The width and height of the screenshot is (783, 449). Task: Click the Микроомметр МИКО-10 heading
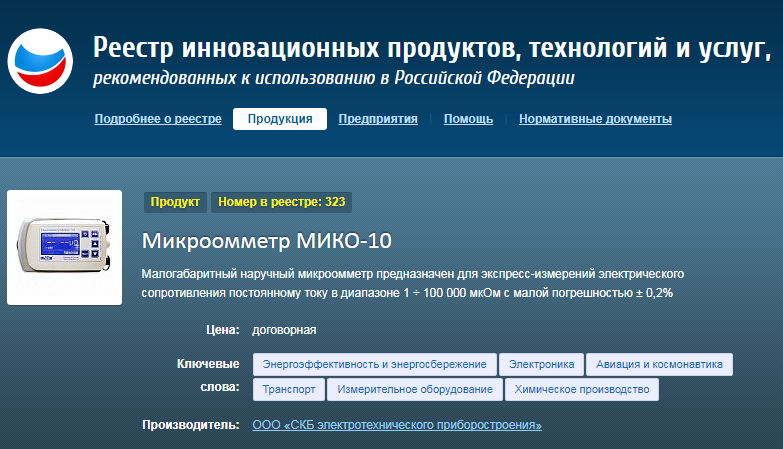click(x=267, y=241)
